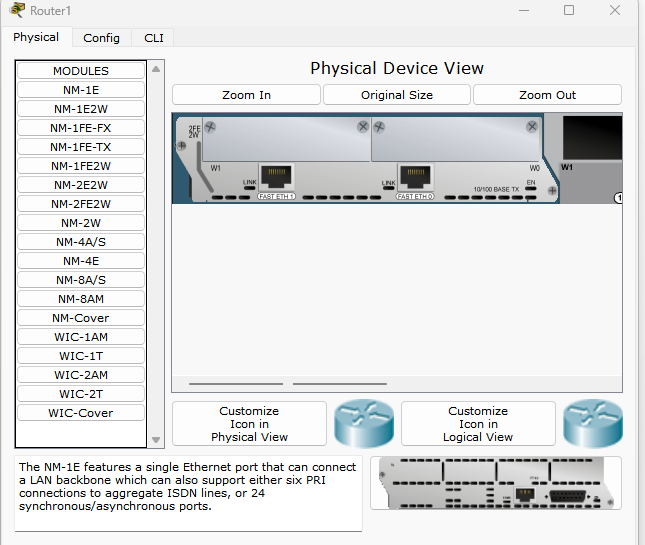Choose the NM-1FE-FX module
Screen dimensions: 645x545
point(81,128)
